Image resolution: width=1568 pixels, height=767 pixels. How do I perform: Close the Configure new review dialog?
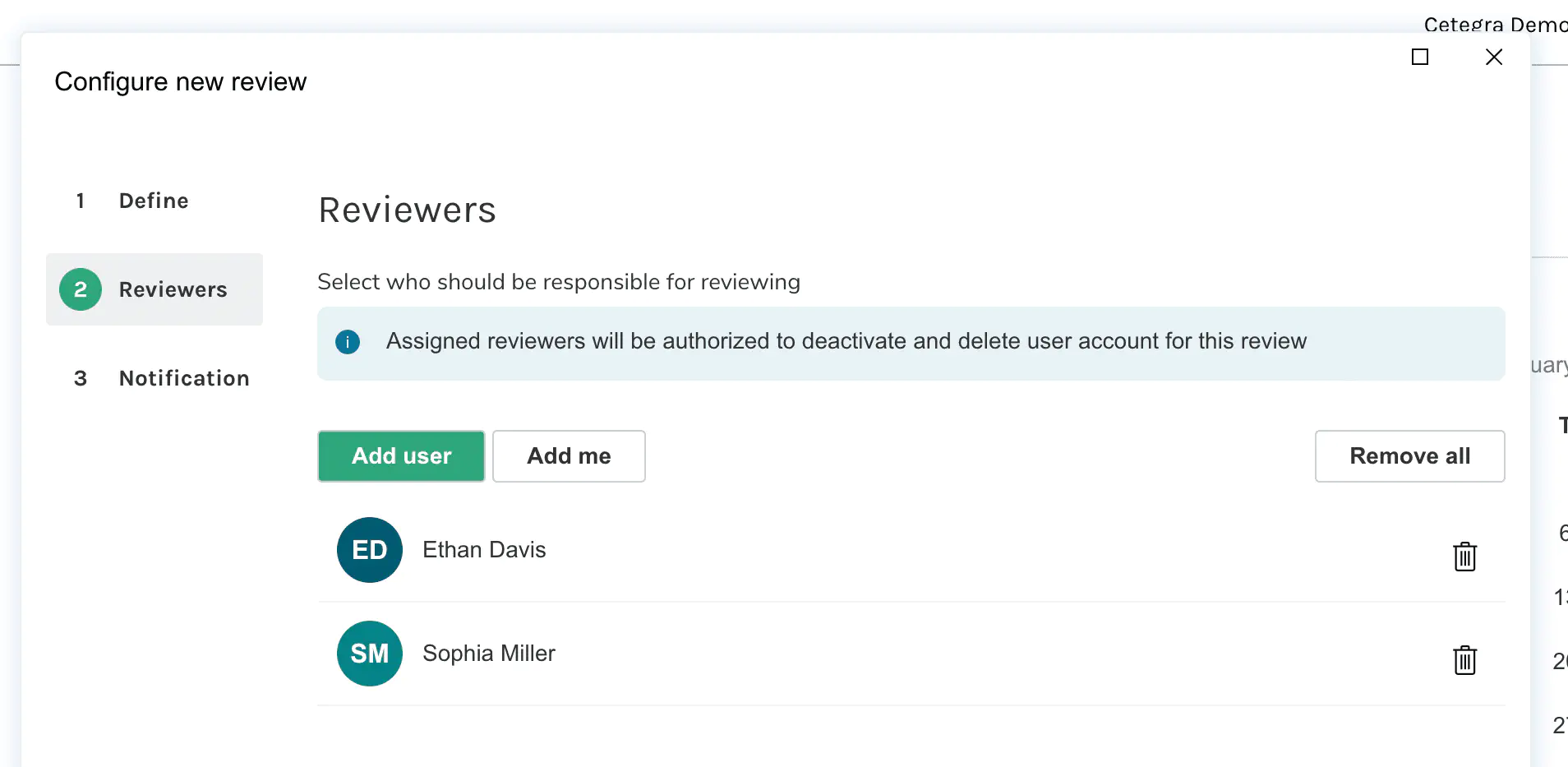tap(1493, 57)
